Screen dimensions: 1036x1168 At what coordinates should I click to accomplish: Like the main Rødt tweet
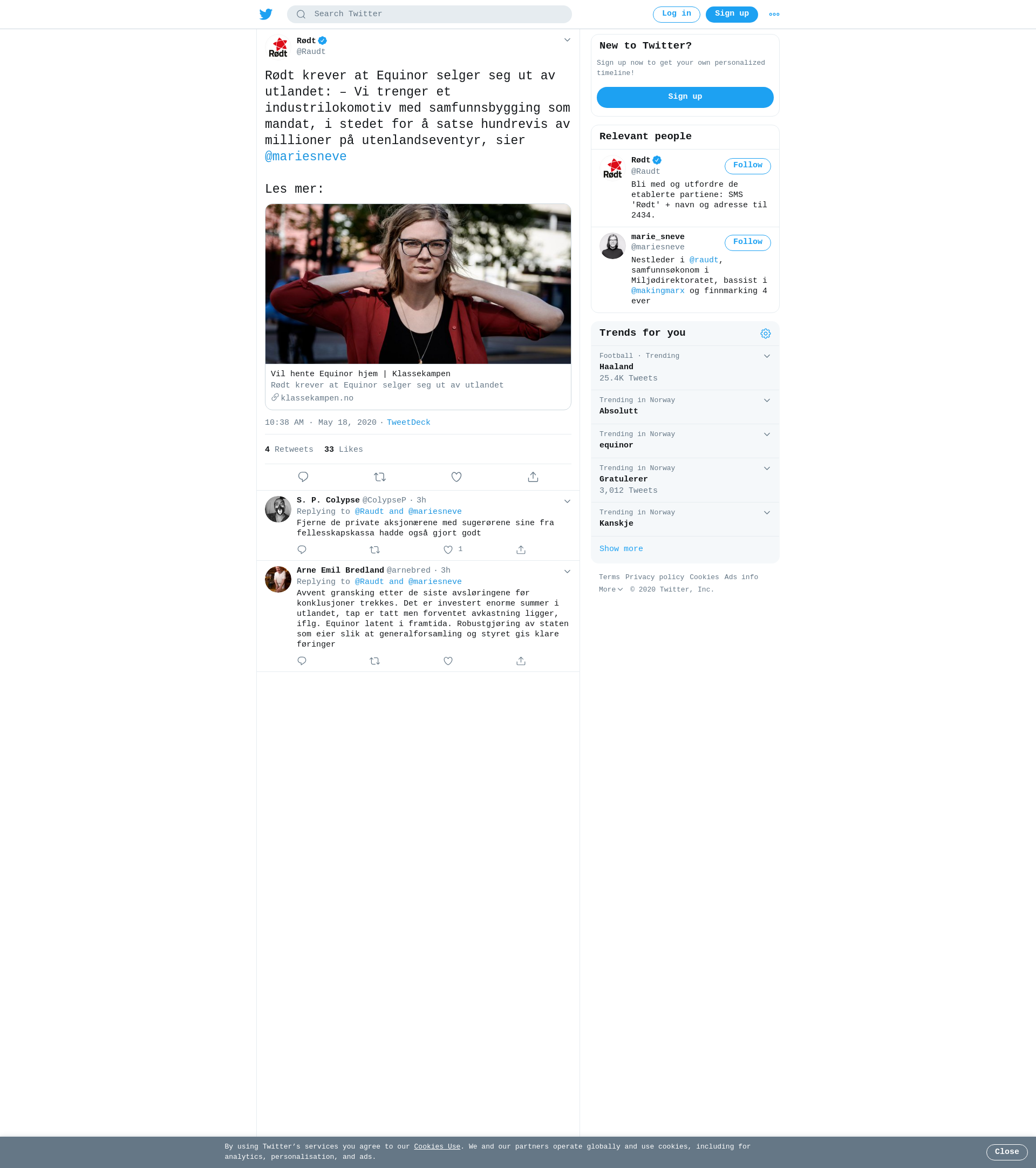tap(456, 477)
